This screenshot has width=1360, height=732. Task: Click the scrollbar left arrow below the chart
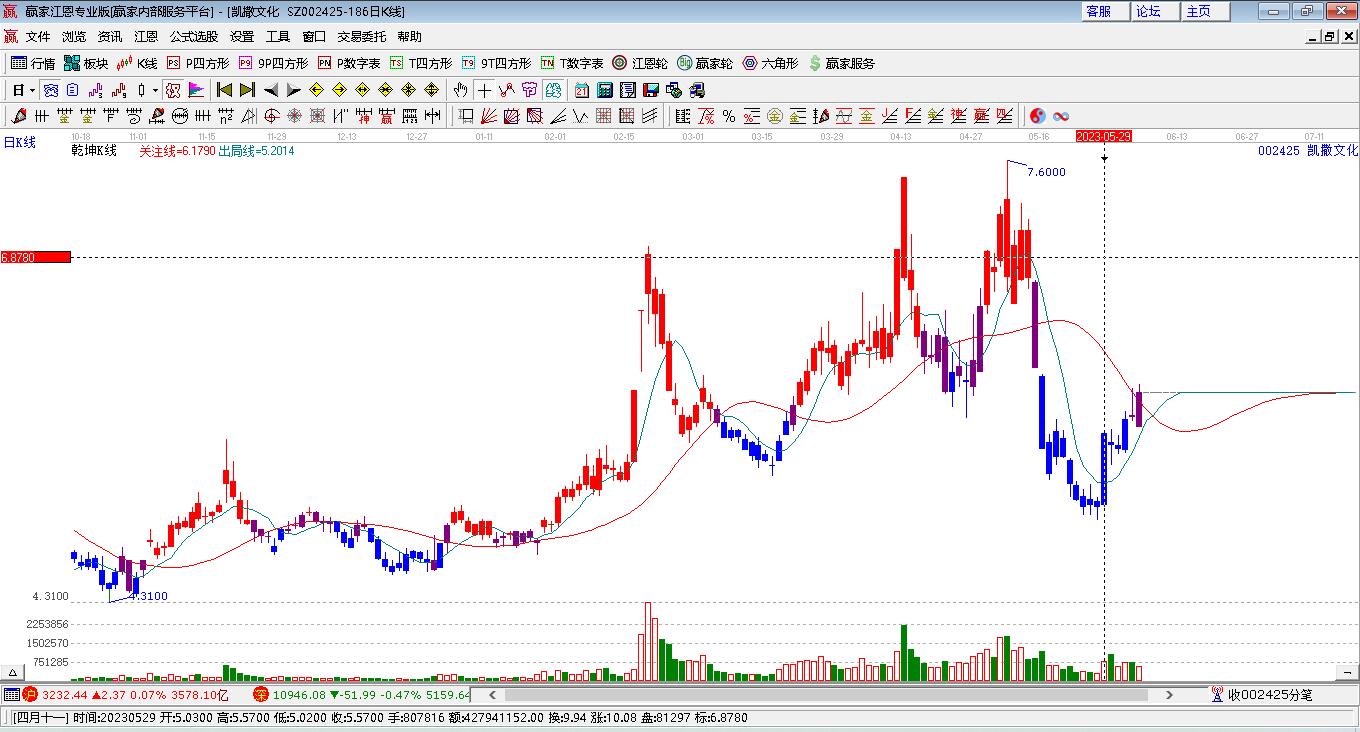492,694
